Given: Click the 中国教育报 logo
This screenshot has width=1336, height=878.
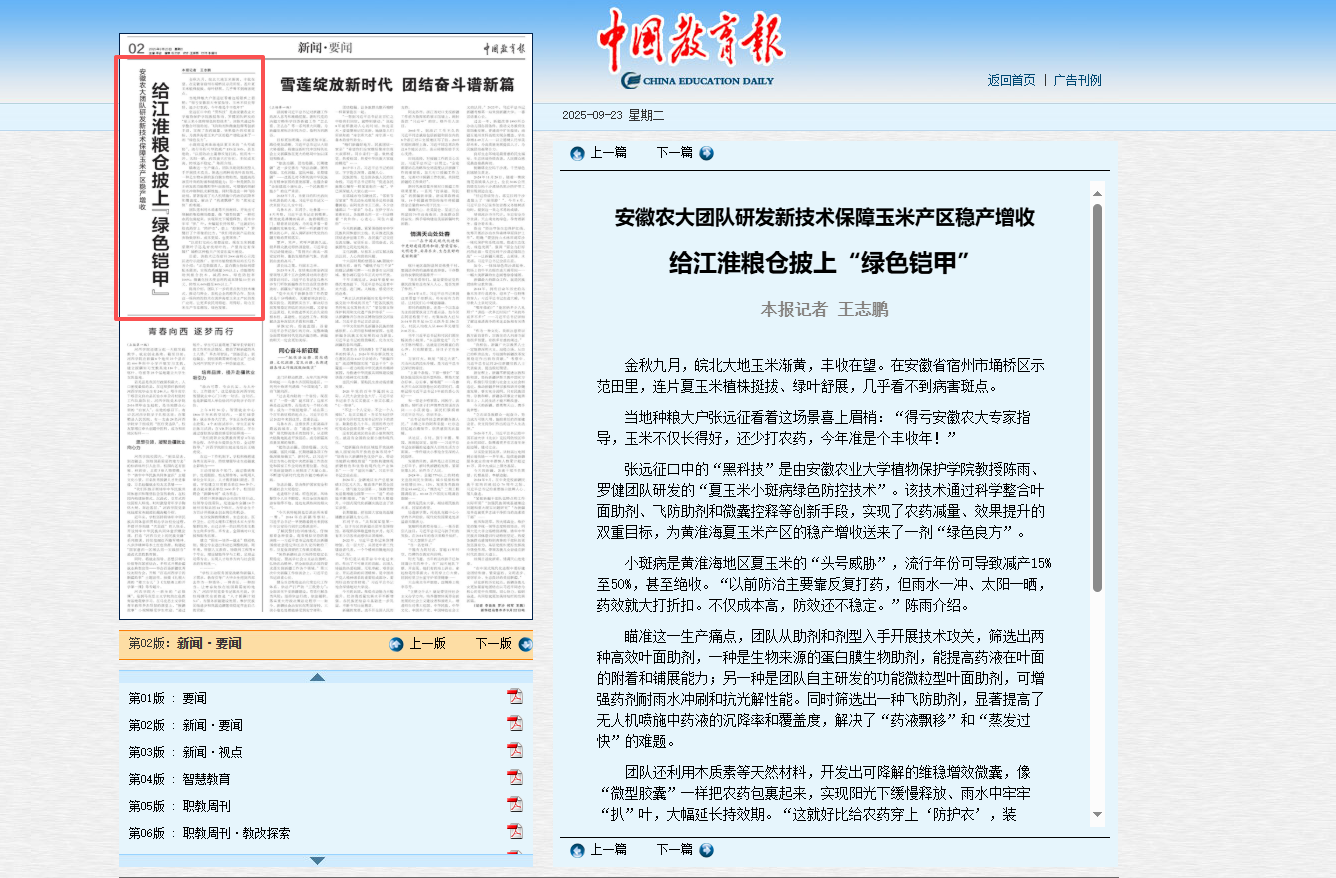Looking at the screenshot, I should pyautogui.click(x=691, y=48).
